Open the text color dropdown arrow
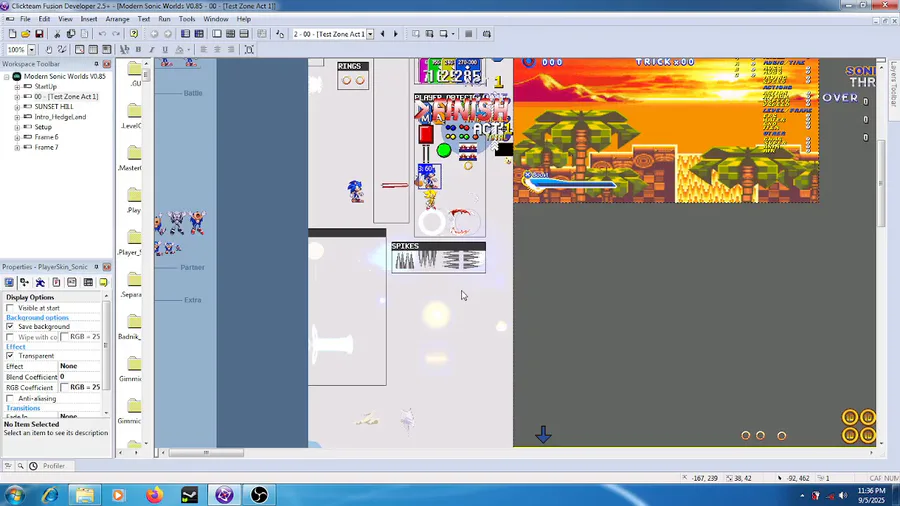The width and height of the screenshot is (900, 506). coord(189,49)
